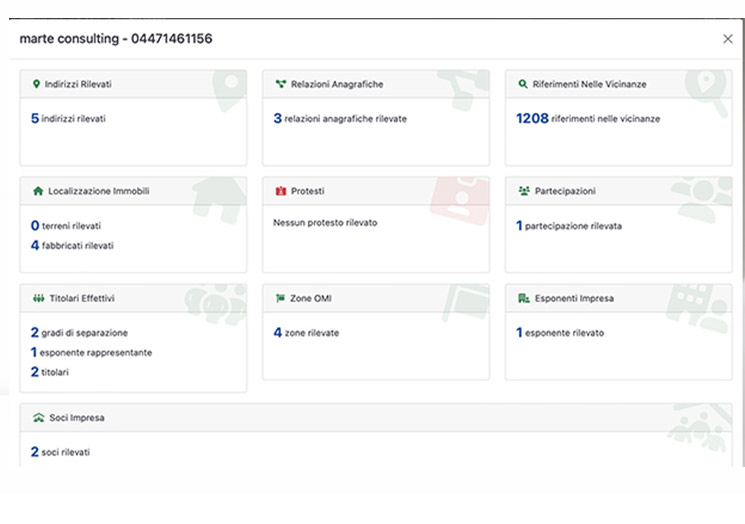Open 4 zone rilevate link
Screen dimensions: 745x524
pyautogui.click(x=306, y=333)
